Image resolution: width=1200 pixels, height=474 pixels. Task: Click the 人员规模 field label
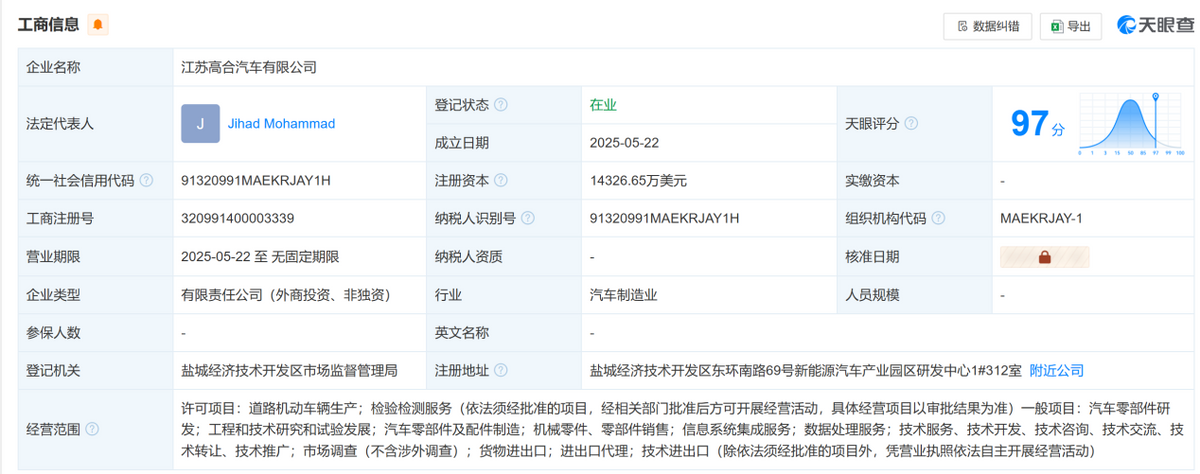(873, 295)
